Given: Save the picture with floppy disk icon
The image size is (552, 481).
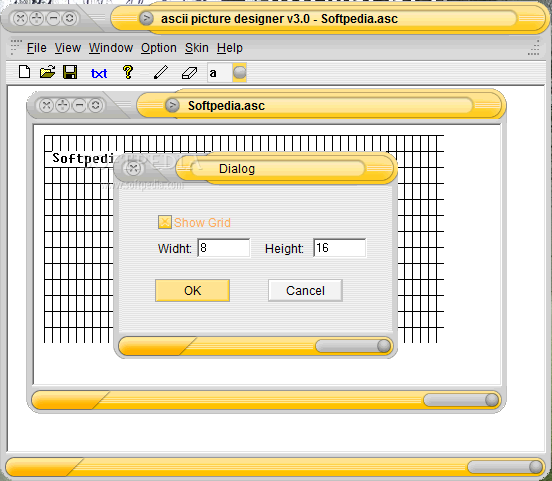Looking at the screenshot, I should [x=70, y=72].
